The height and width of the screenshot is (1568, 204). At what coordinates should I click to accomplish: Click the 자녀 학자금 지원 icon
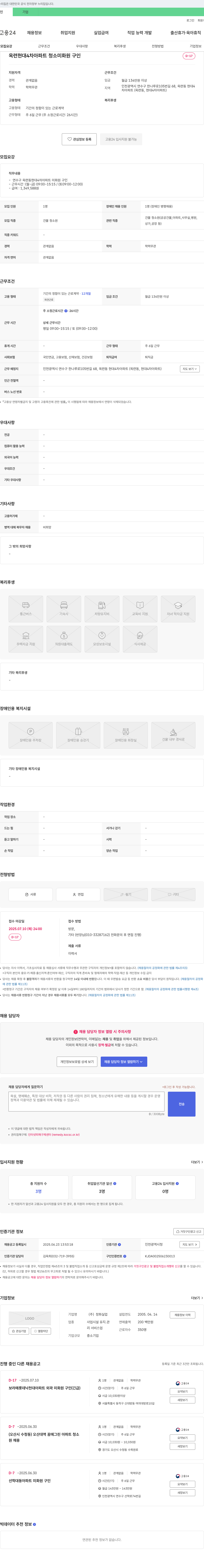pos(178,609)
